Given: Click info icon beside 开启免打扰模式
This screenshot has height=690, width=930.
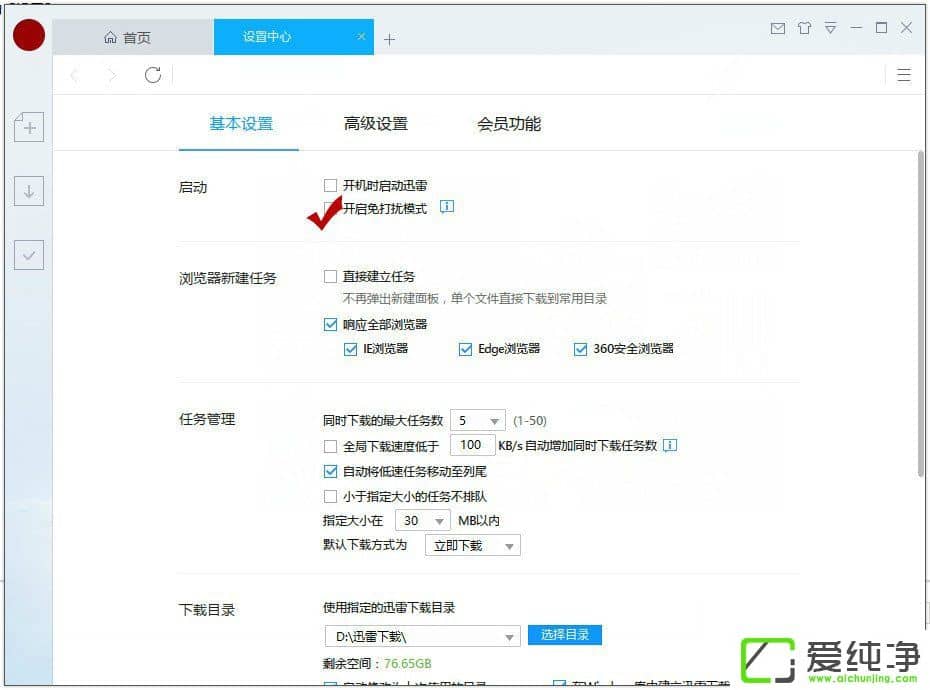Looking at the screenshot, I should pos(447,207).
